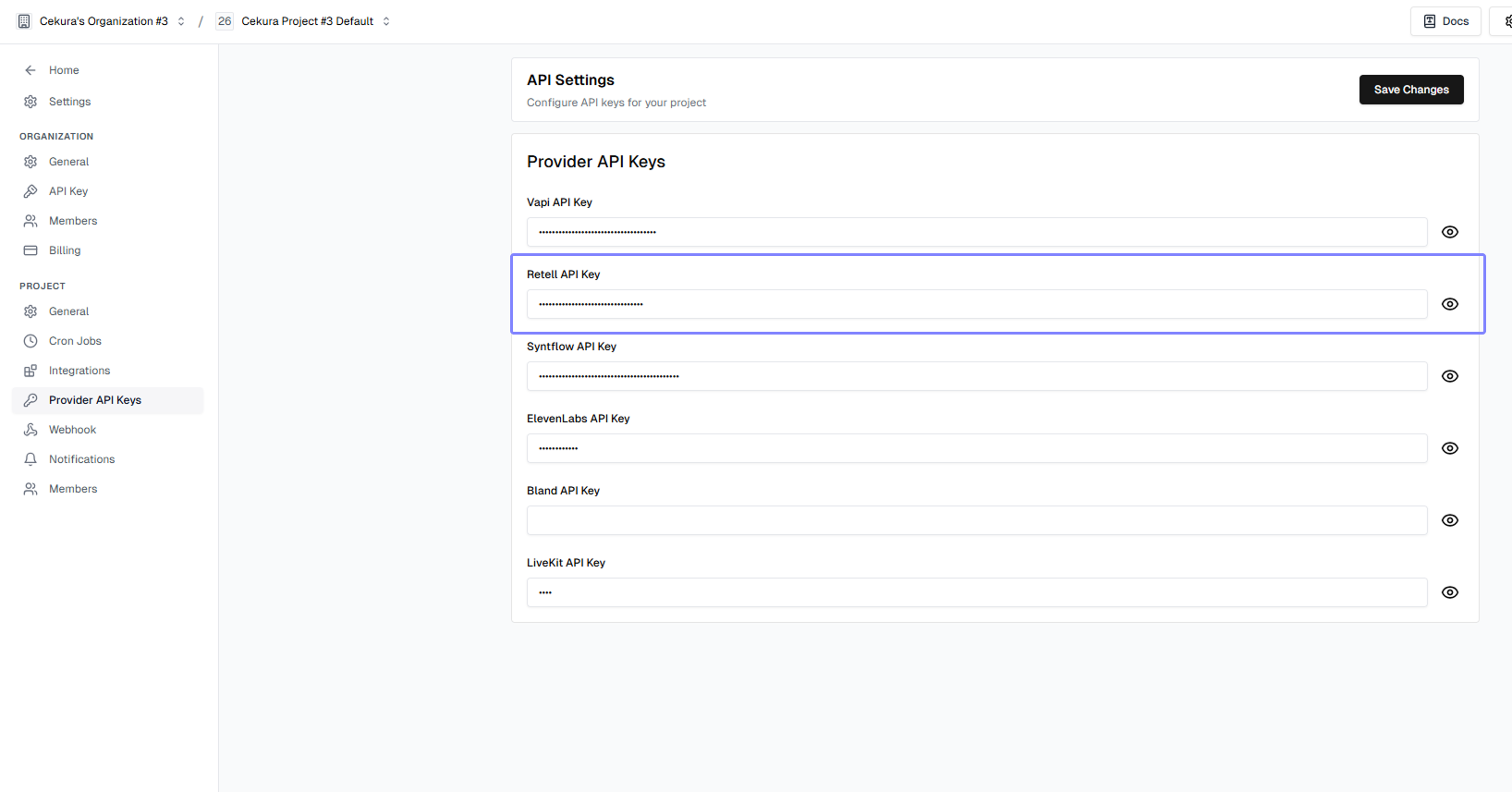Click the Billing card icon

pyautogui.click(x=30, y=250)
